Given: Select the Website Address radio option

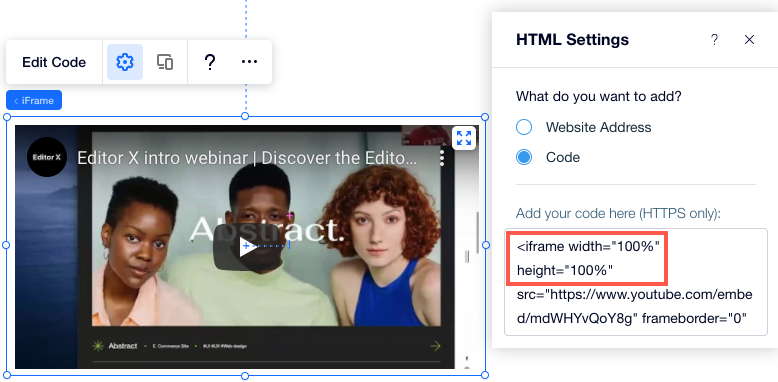Looking at the screenshot, I should click(x=524, y=127).
